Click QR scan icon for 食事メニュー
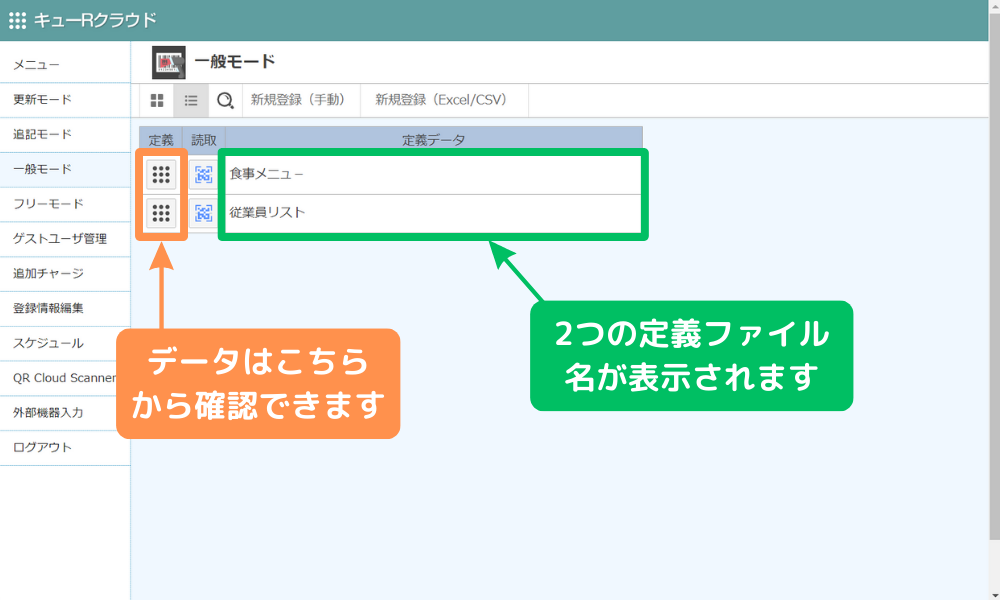The image size is (1000, 600). click(x=203, y=175)
